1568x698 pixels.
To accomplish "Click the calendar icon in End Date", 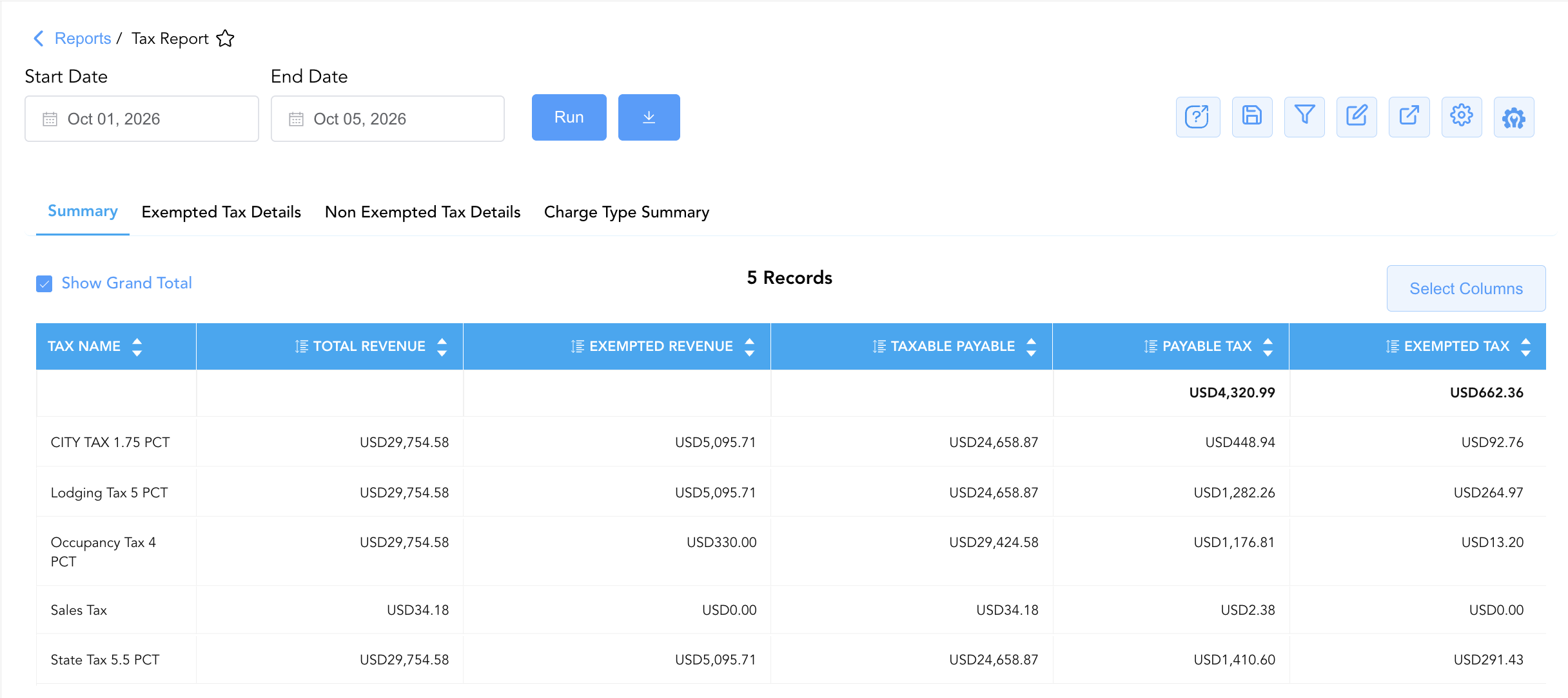I will tap(296, 119).
